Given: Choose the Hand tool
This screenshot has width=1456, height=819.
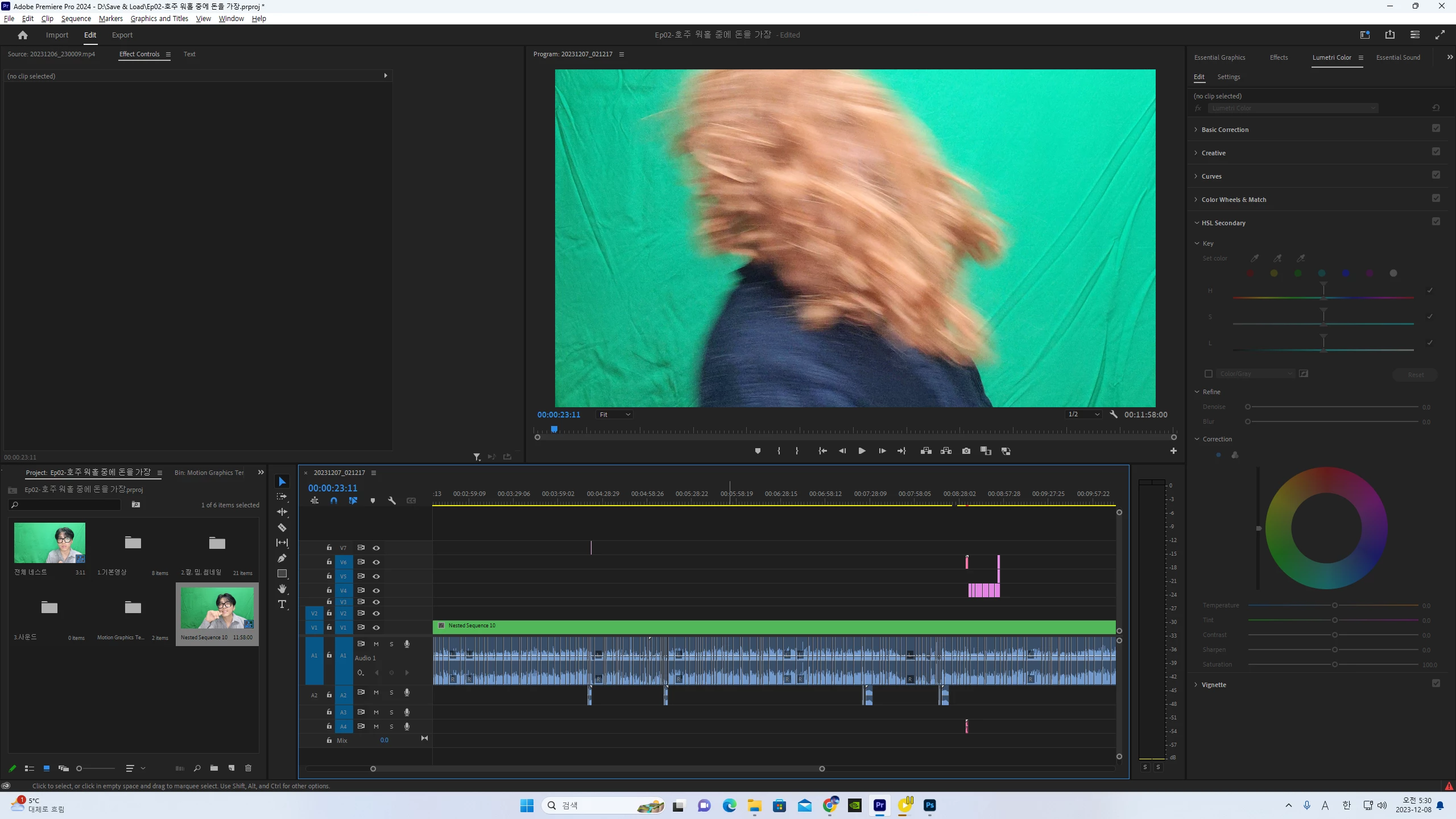Looking at the screenshot, I should pyautogui.click(x=282, y=589).
